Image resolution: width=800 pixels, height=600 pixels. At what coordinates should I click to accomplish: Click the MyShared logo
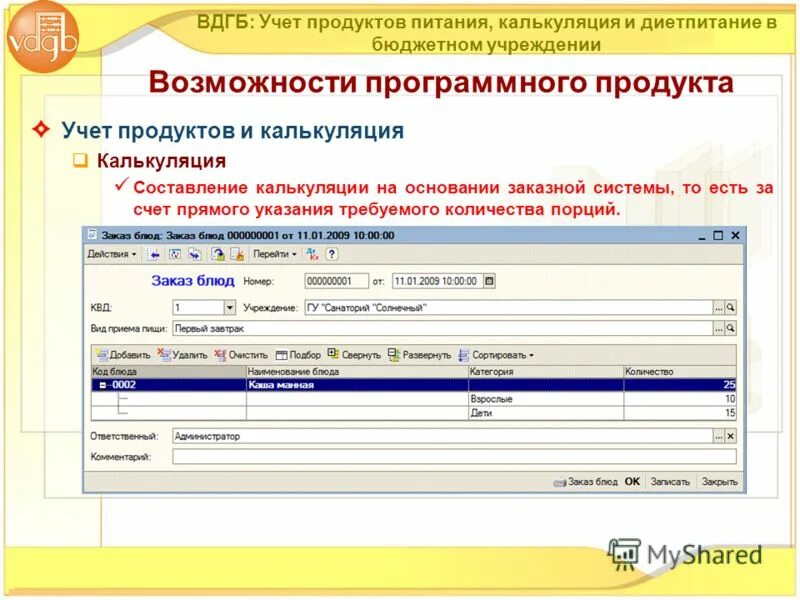pos(690,555)
